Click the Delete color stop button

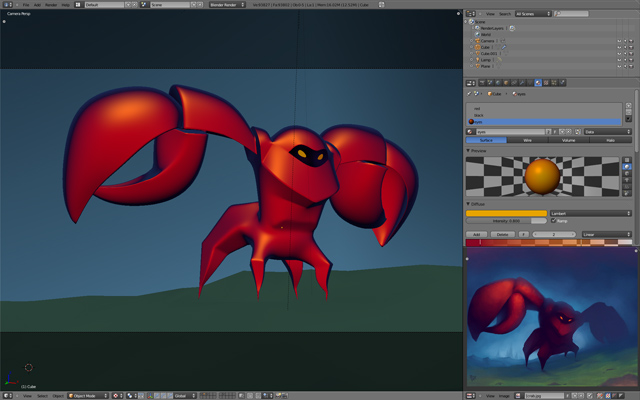[503, 234]
